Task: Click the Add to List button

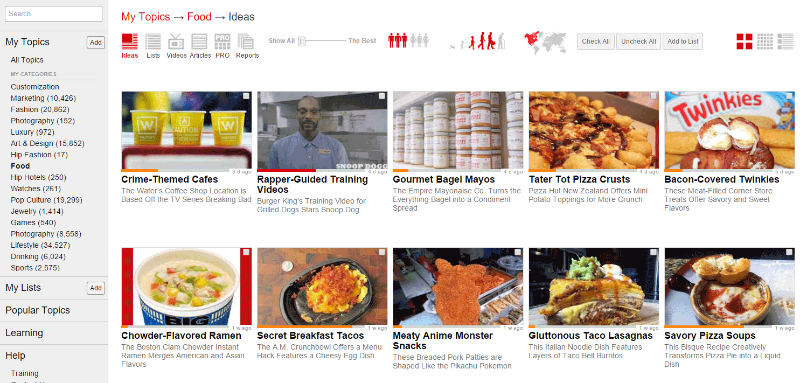Action: pyautogui.click(x=683, y=41)
